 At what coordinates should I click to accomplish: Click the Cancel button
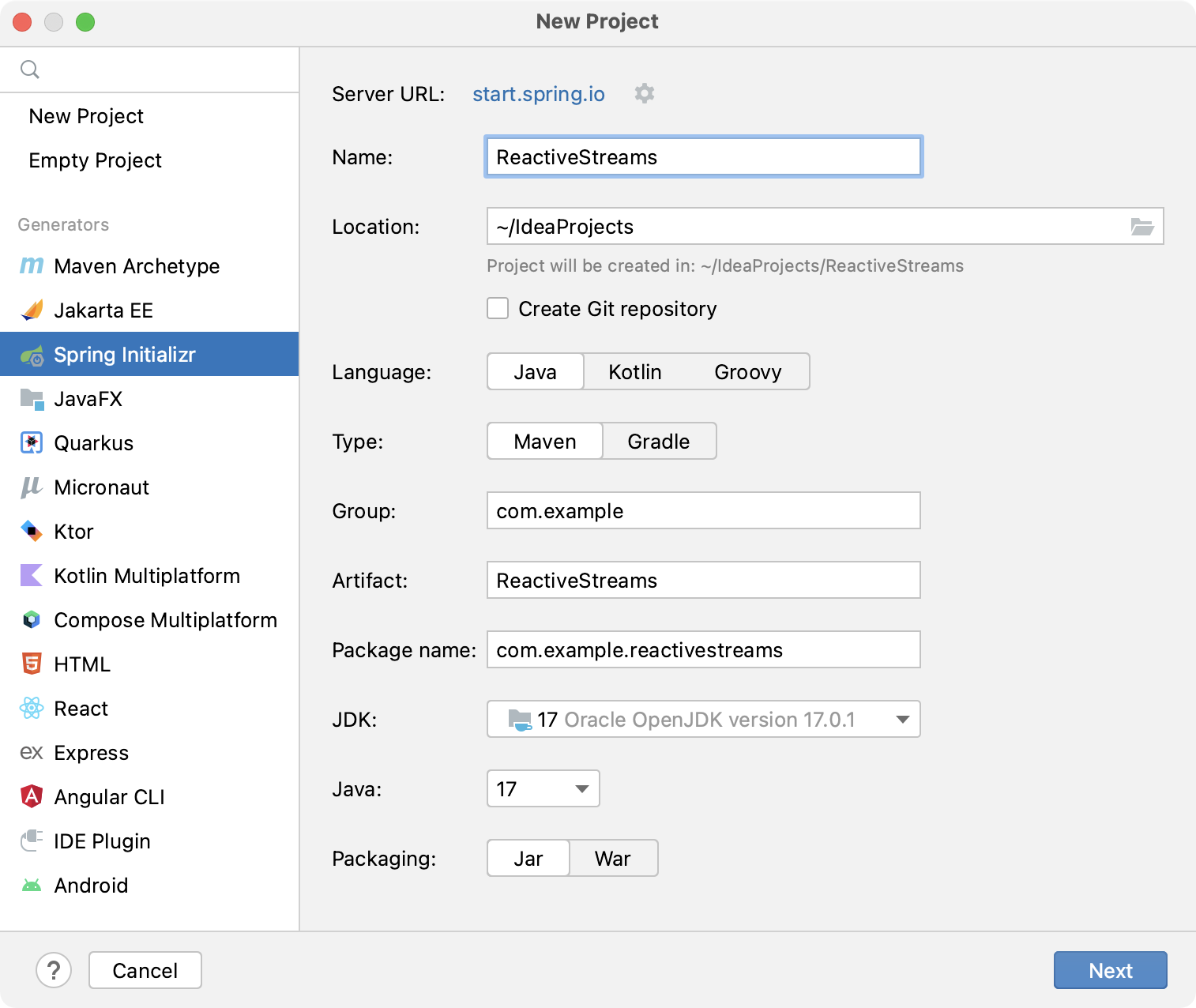pos(145,970)
